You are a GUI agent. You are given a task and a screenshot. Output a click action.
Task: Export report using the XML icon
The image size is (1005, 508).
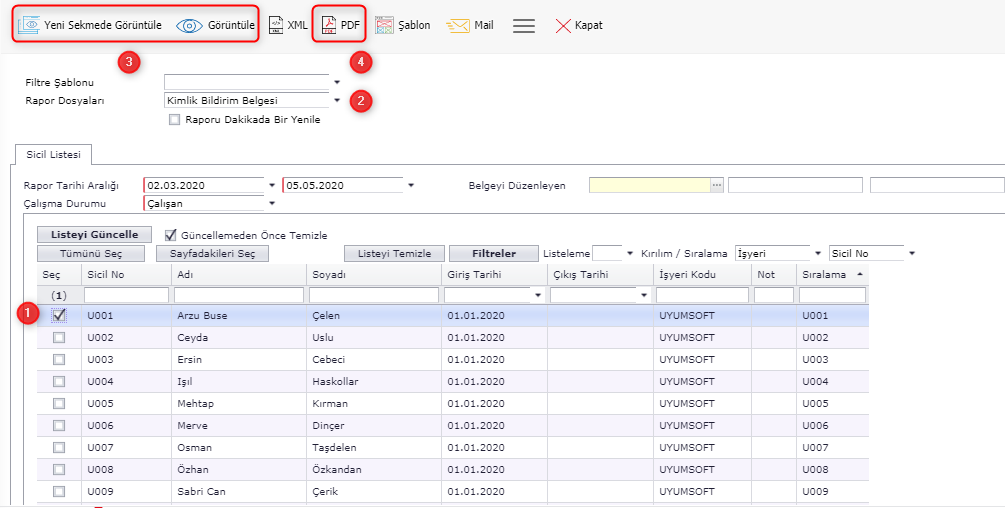pos(277,25)
